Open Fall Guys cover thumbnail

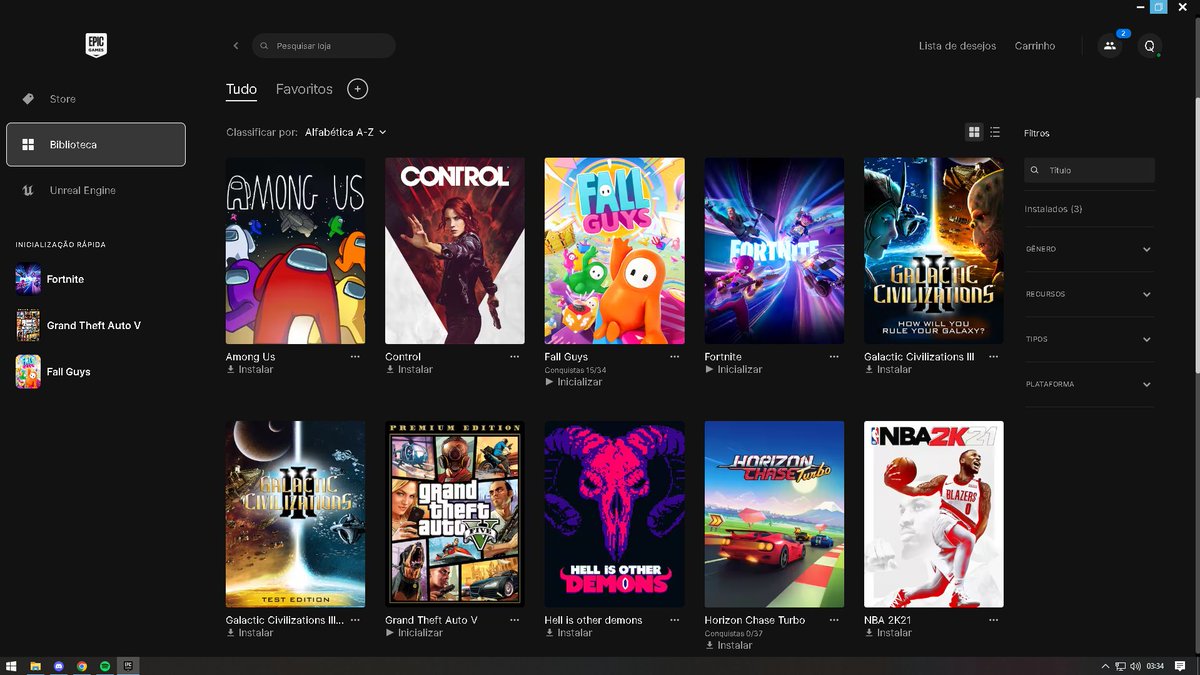click(614, 251)
